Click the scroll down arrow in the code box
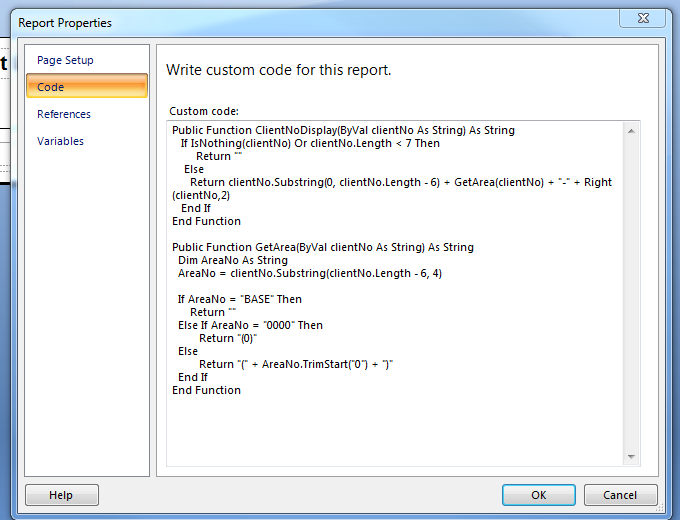 [631, 457]
